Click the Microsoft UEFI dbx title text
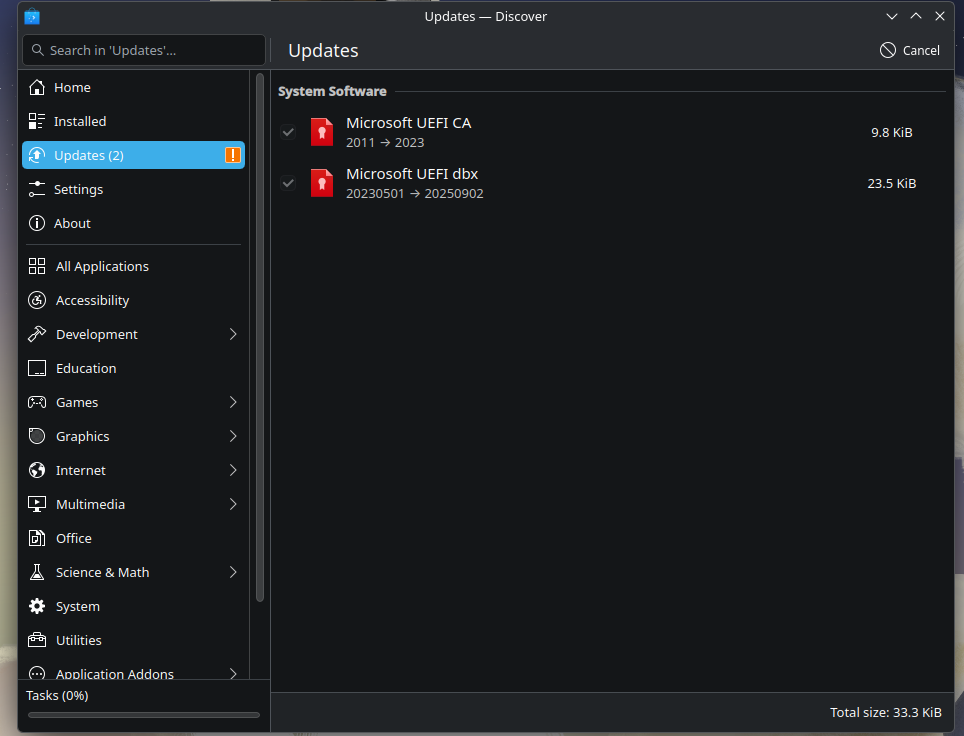Image resolution: width=964 pixels, height=736 pixels. pos(412,174)
